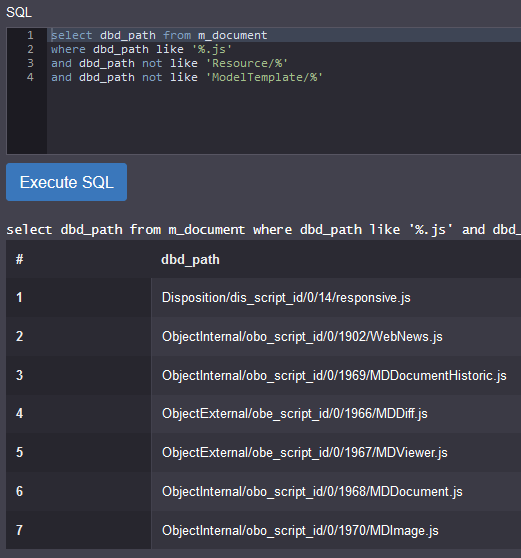Click the SQL label above the editor
The height and width of the screenshot is (558, 521).
click(19, 12)
